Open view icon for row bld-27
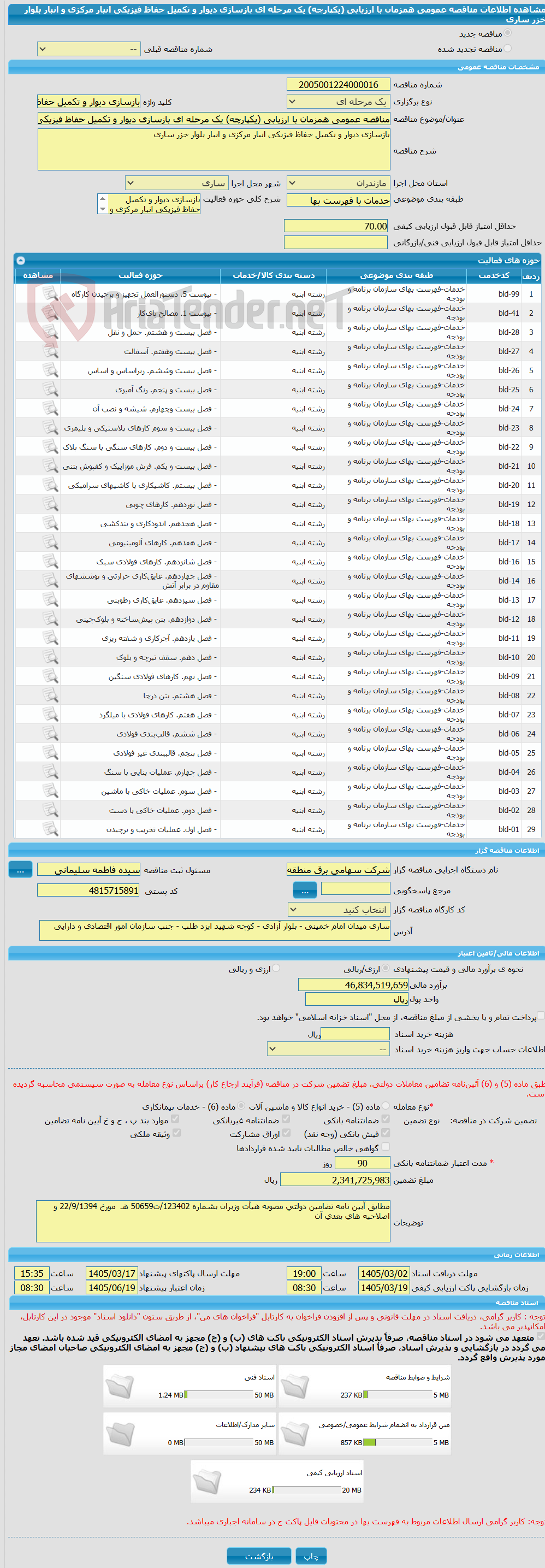The image size is (545, 1568). [50, 351]
